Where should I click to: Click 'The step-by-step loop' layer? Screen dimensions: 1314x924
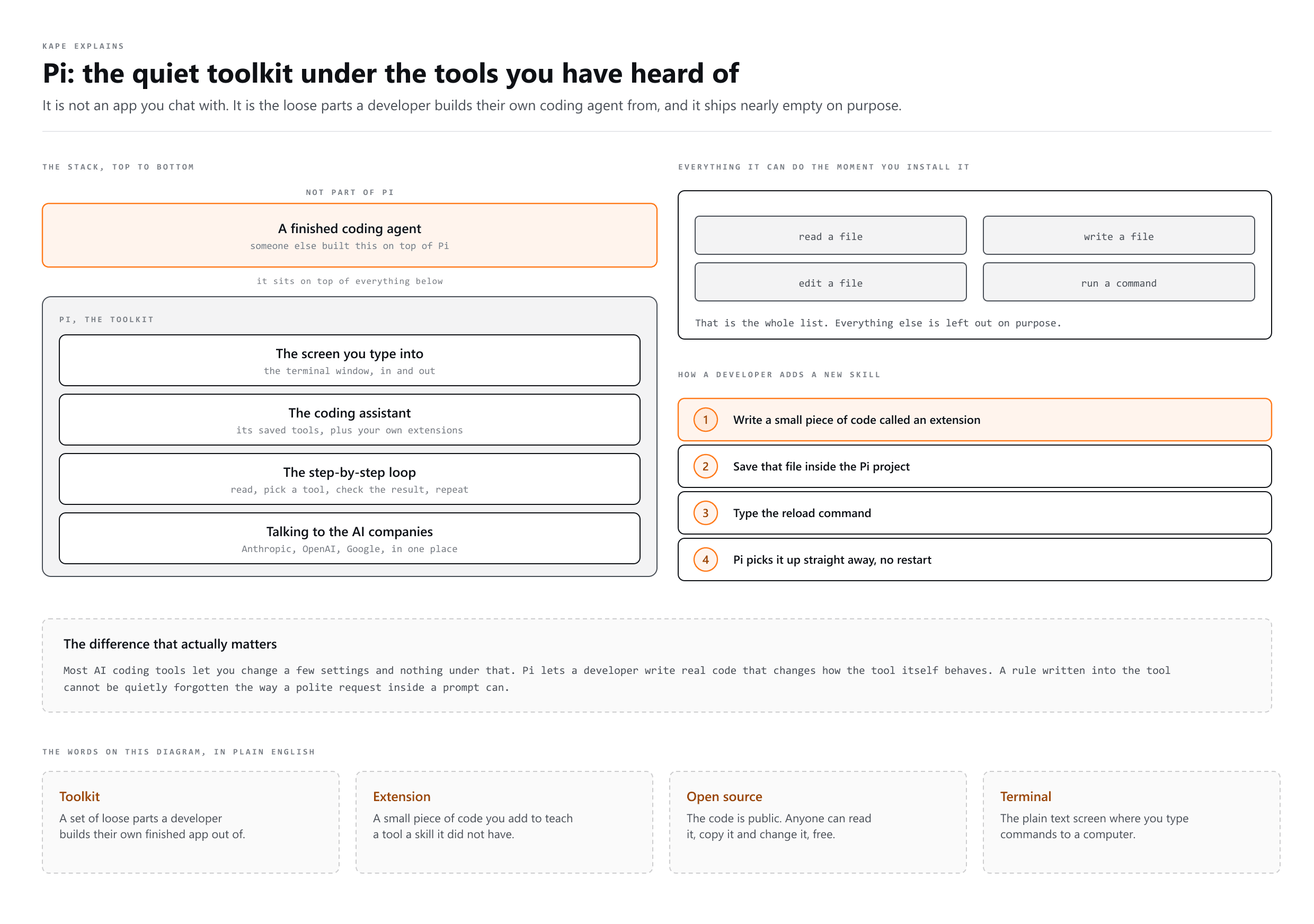[350, 479]
